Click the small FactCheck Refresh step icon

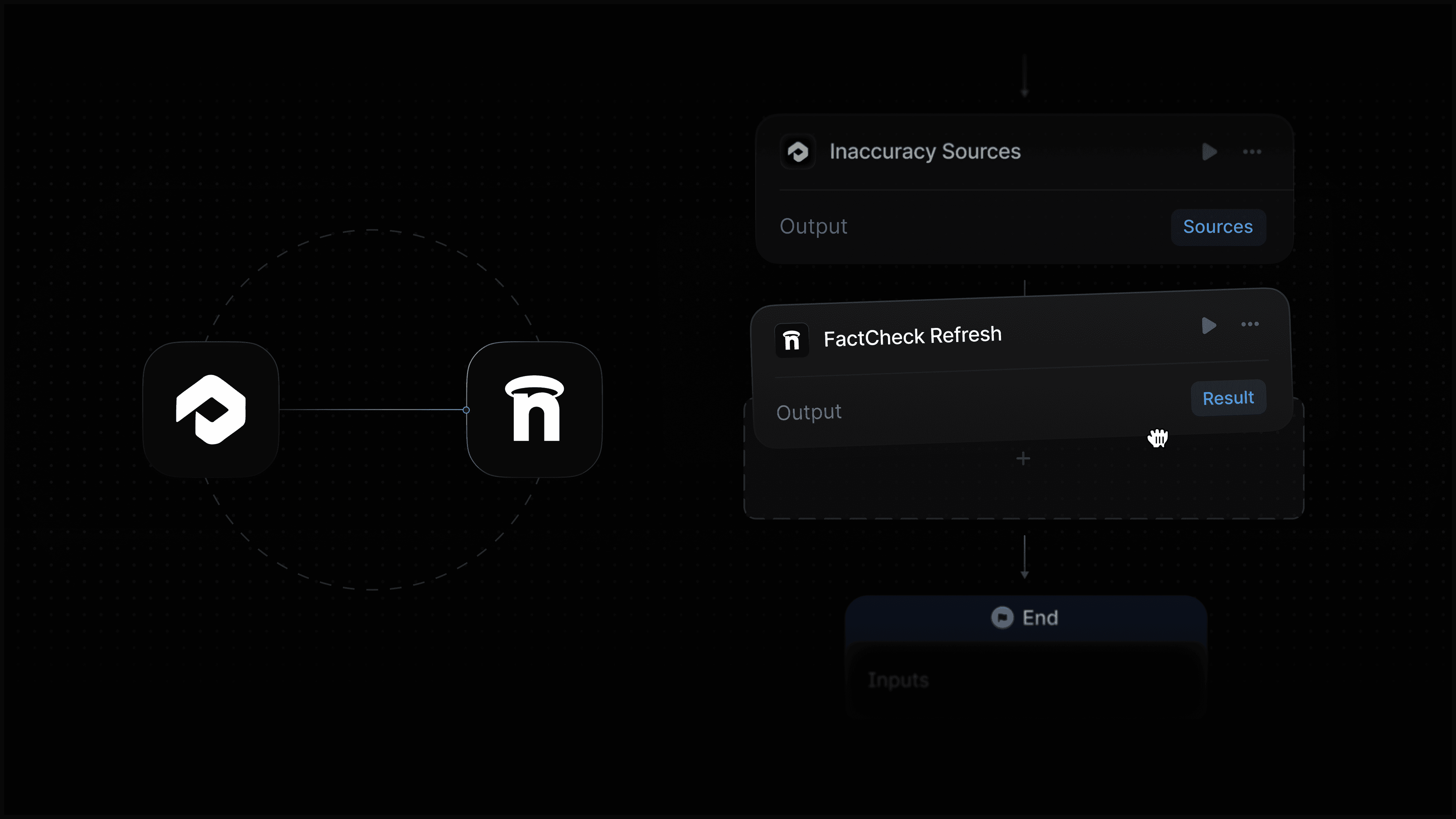click(791, 340)
